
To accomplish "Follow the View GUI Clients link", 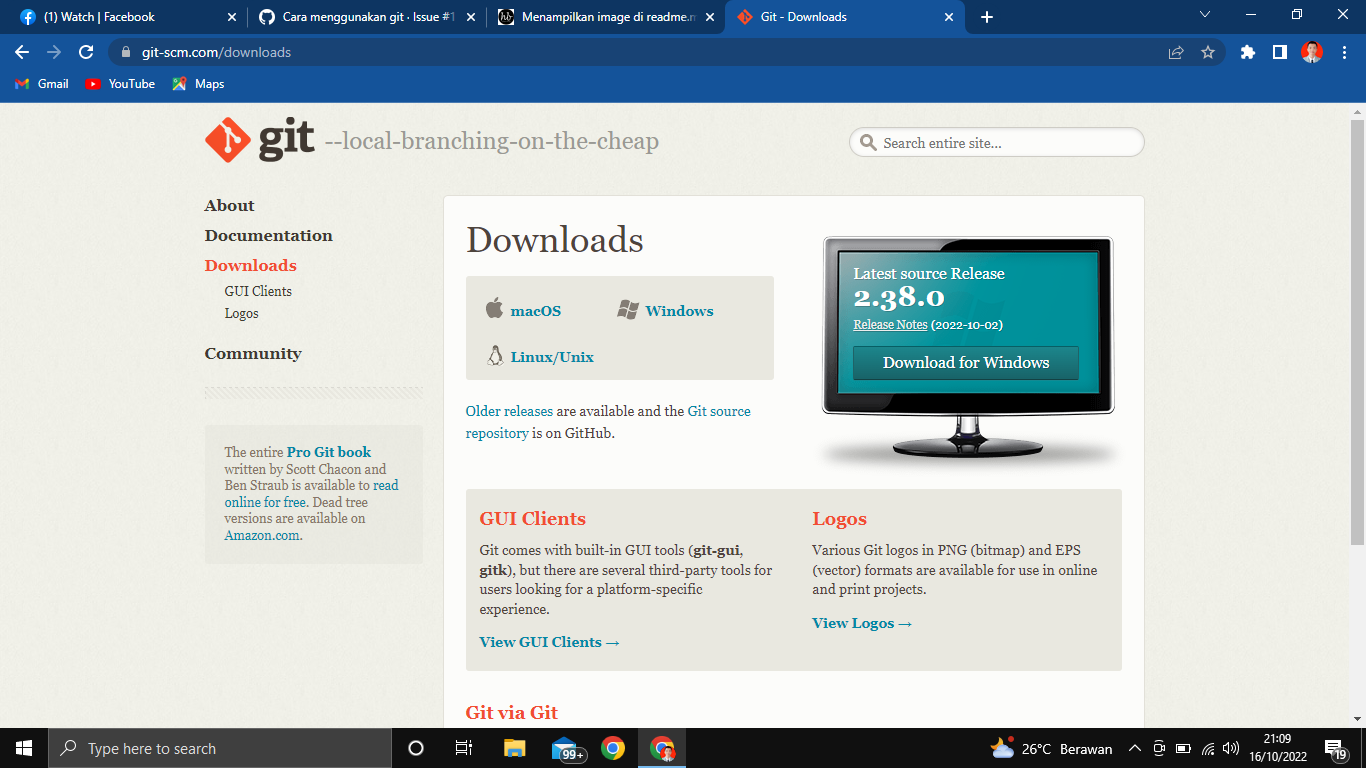I will coord(550,642).
